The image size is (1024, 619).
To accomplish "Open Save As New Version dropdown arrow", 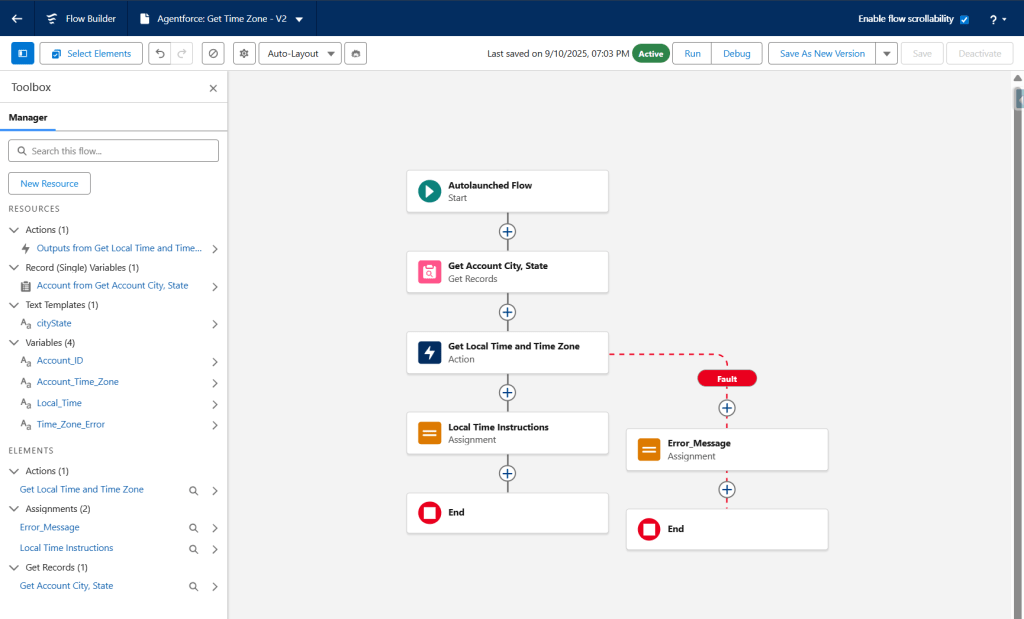I will coord(887,53).
